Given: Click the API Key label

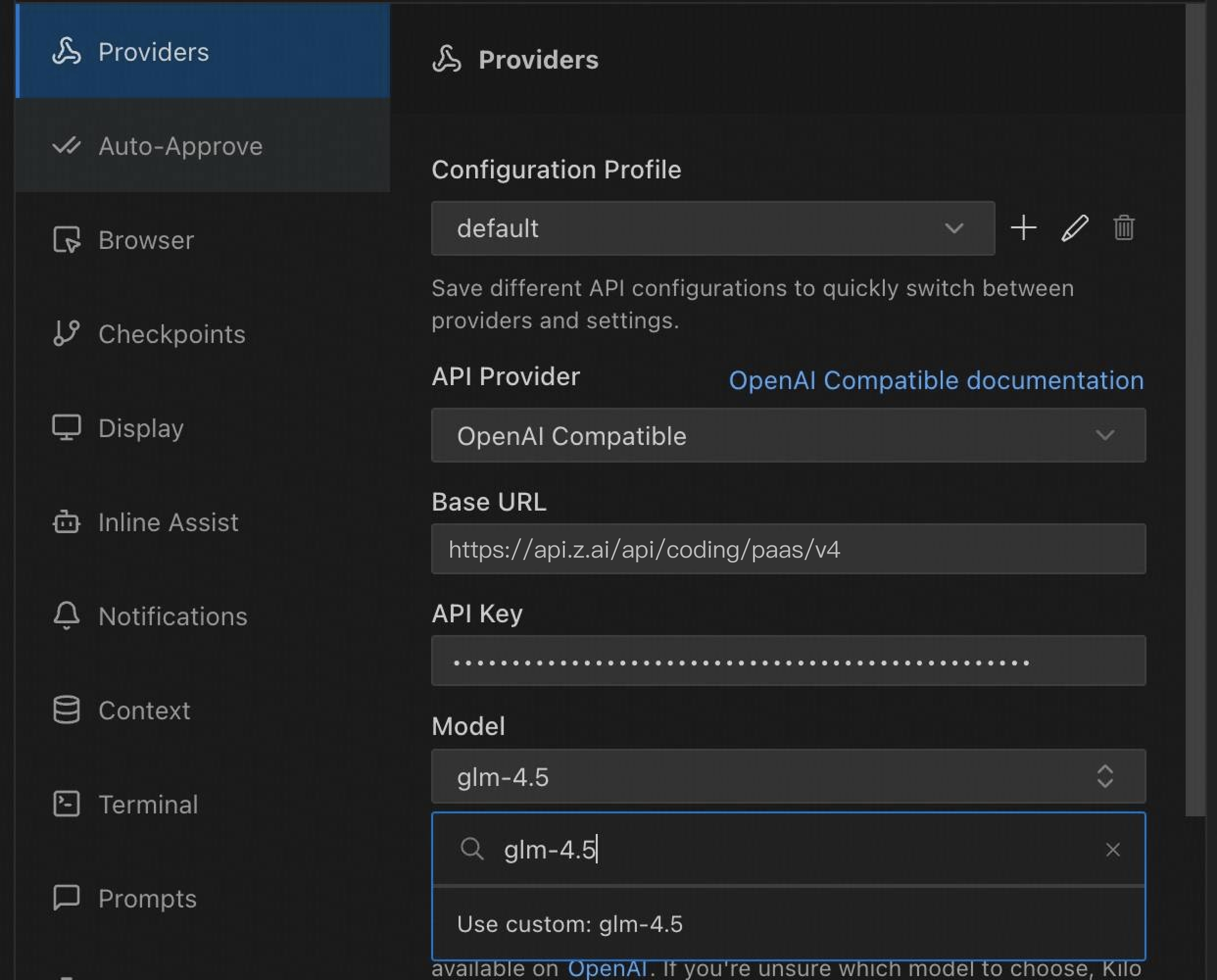Looking at the screenshot, I should pyautogui.click(x=477, y=613).
